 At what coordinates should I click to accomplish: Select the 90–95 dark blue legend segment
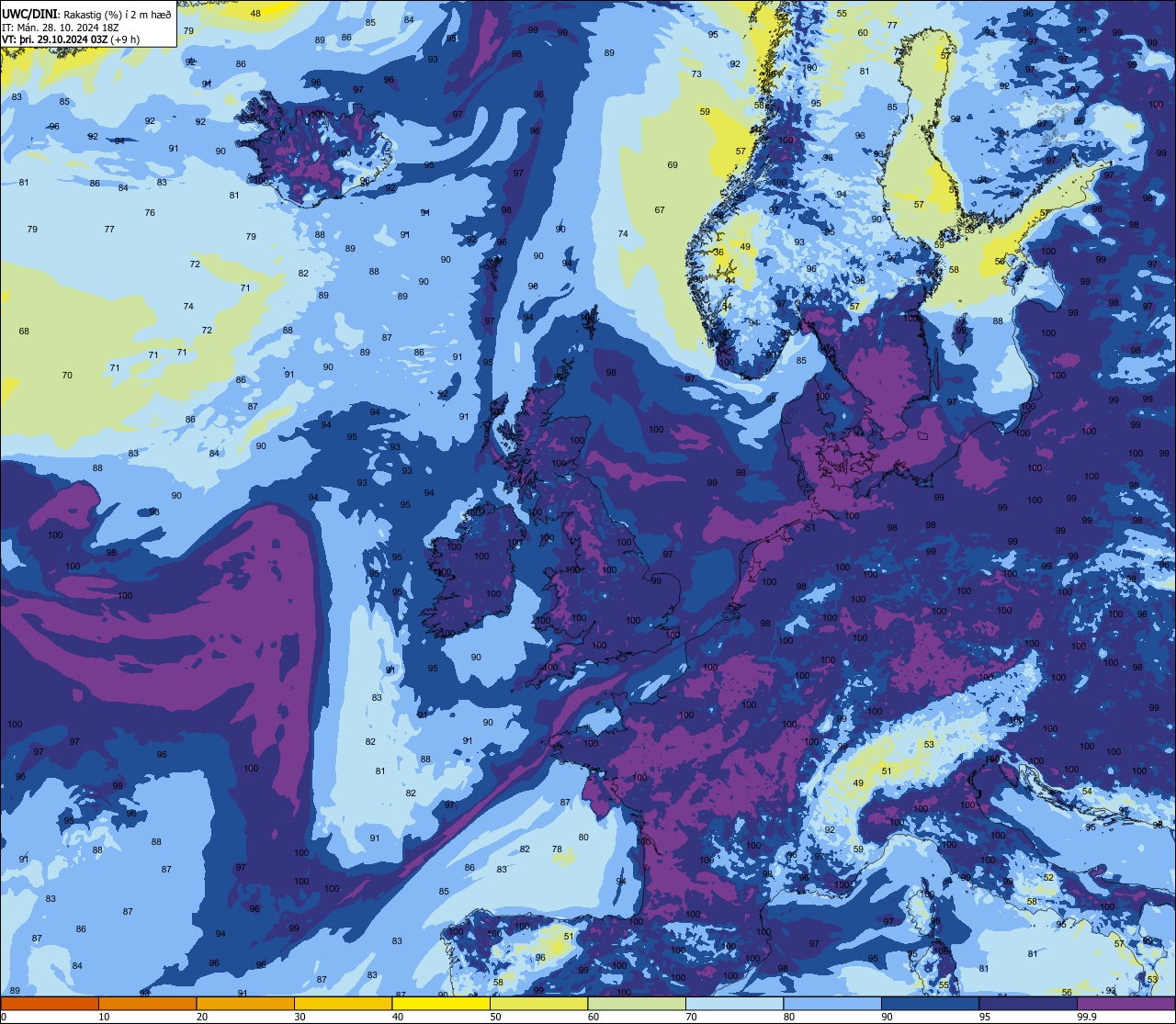930,1003
